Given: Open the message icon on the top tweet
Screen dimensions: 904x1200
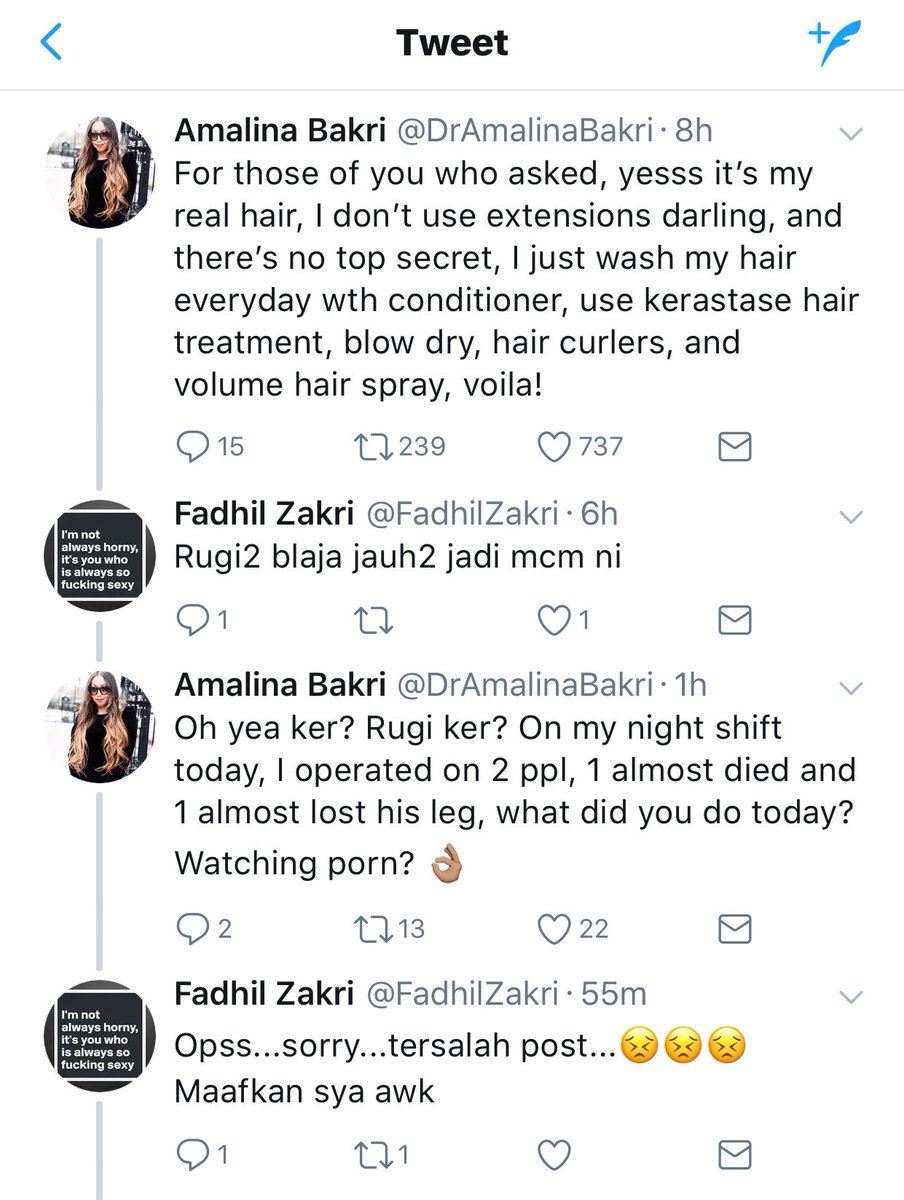Looking at the screenshot, I should (732, 447).
